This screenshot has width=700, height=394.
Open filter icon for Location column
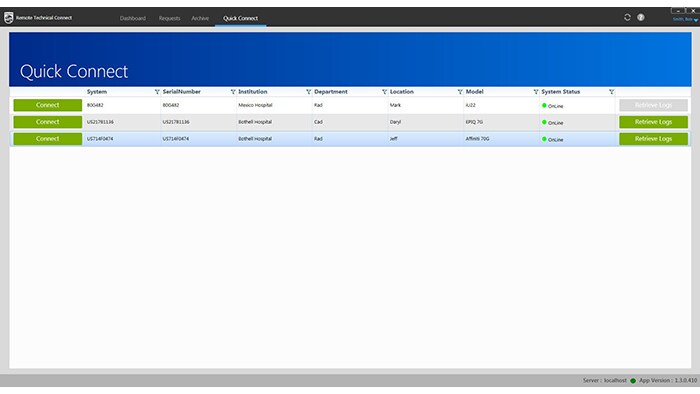coord(460,92)
